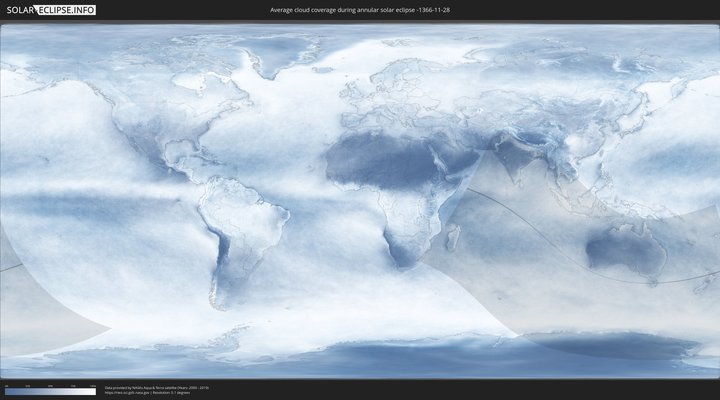
Task: Click the NASA satellite data credit line
Action: click(157, 388)
